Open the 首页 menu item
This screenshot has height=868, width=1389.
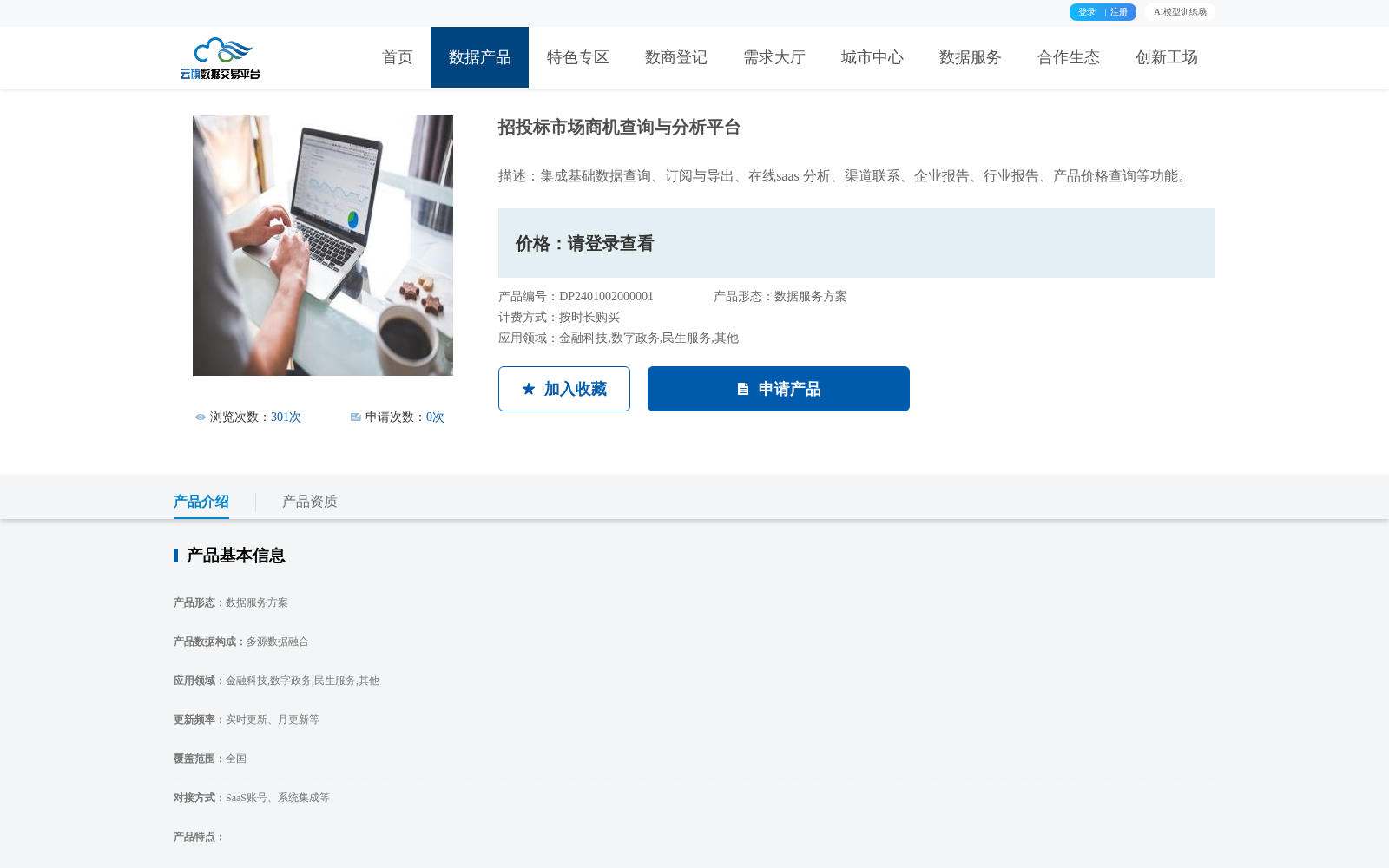coord(398,57)
